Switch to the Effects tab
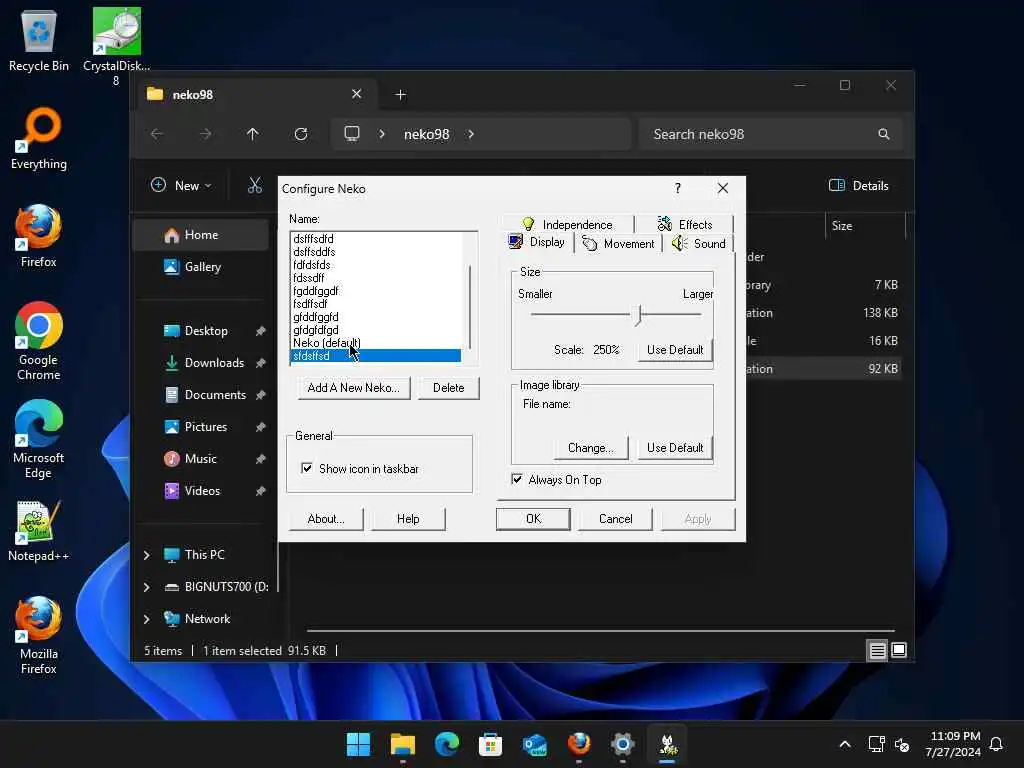1024x768 pixels. point(684,224)
